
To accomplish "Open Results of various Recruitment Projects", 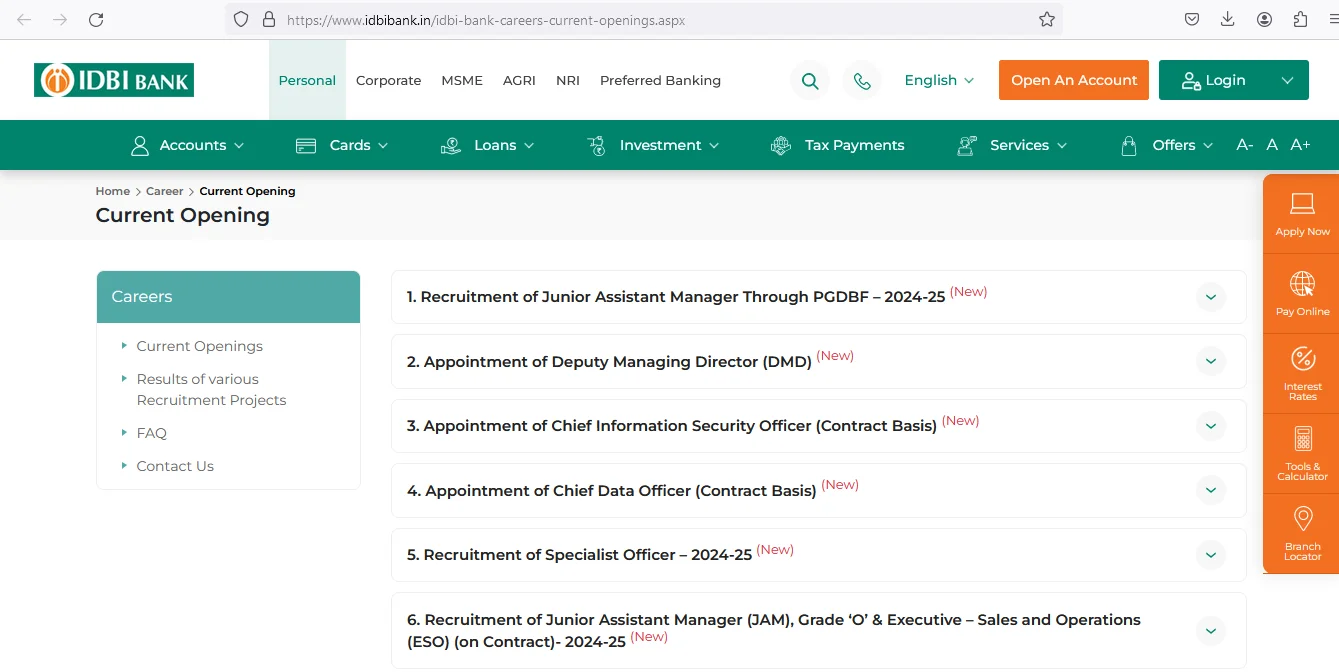I will [211, 389].
